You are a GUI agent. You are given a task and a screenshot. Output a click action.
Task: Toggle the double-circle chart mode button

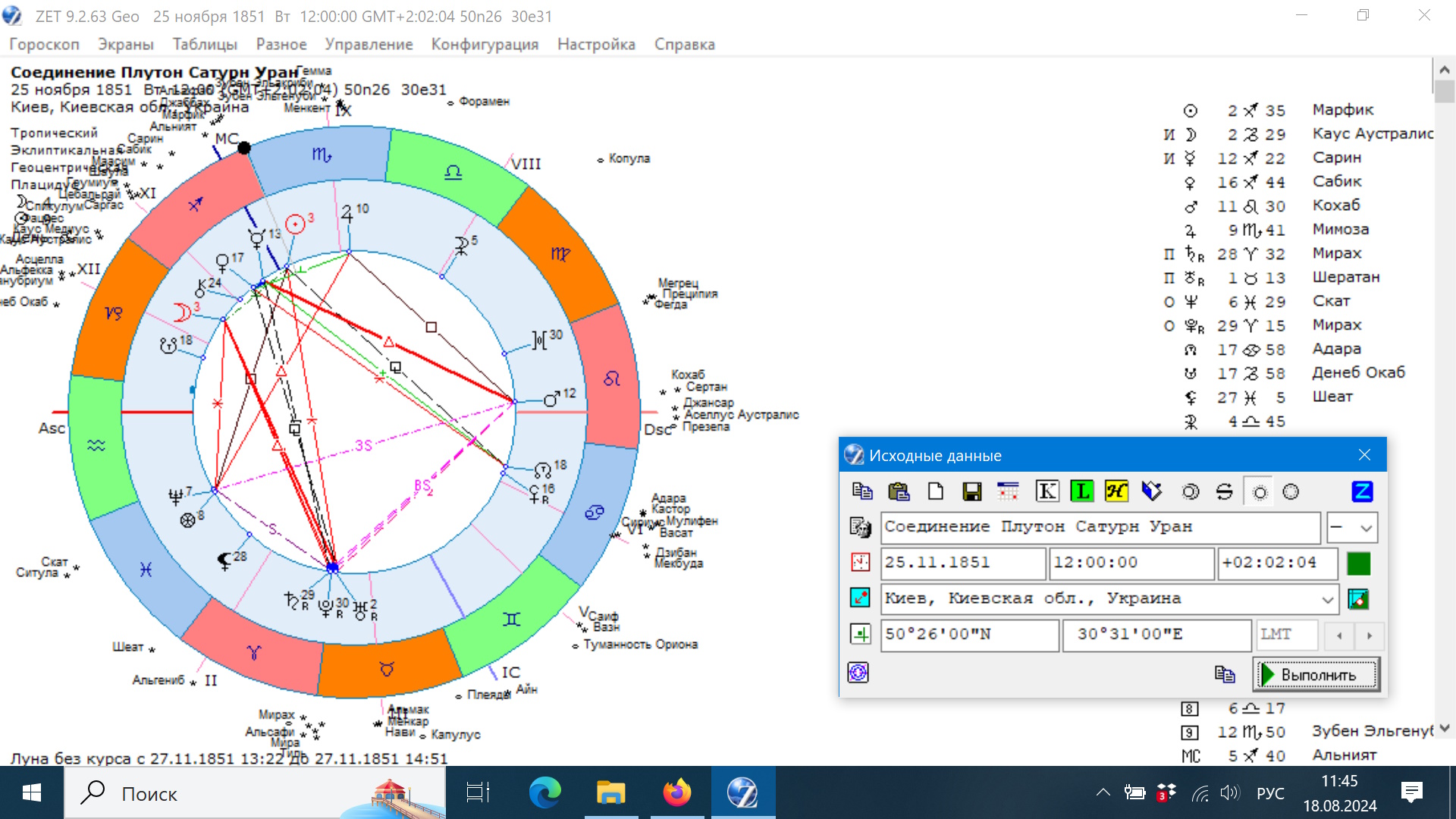pyautogui.click(x=1191, y=491)
